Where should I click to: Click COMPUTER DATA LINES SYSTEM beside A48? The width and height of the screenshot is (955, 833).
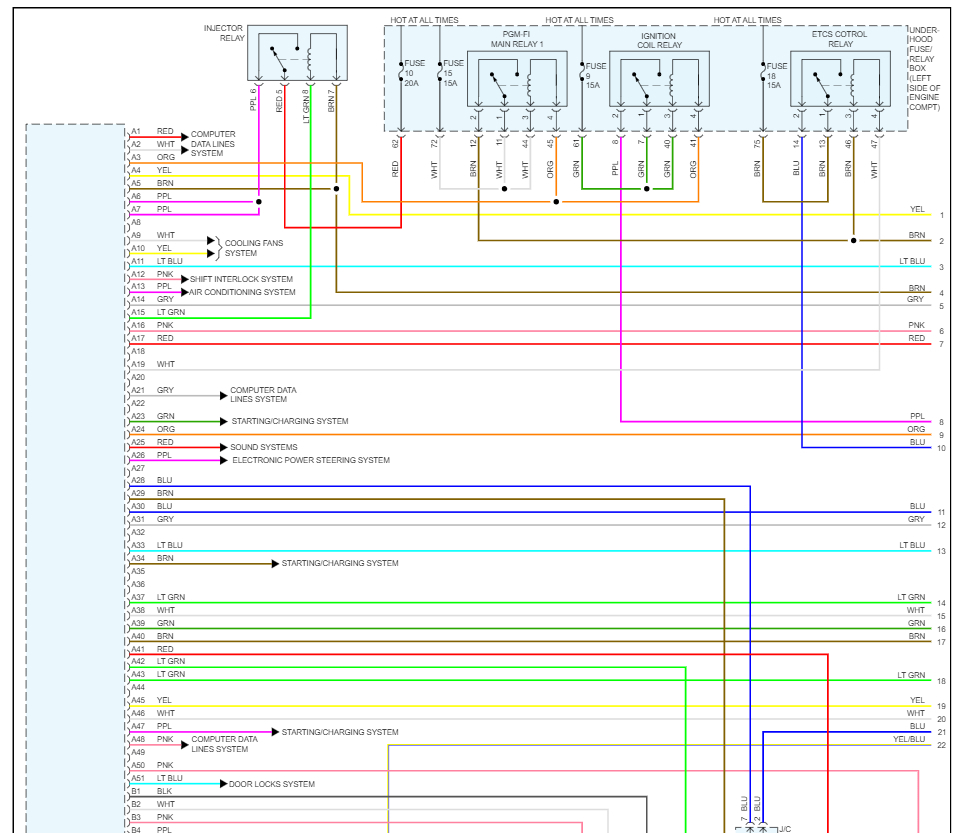coord(224,744)
